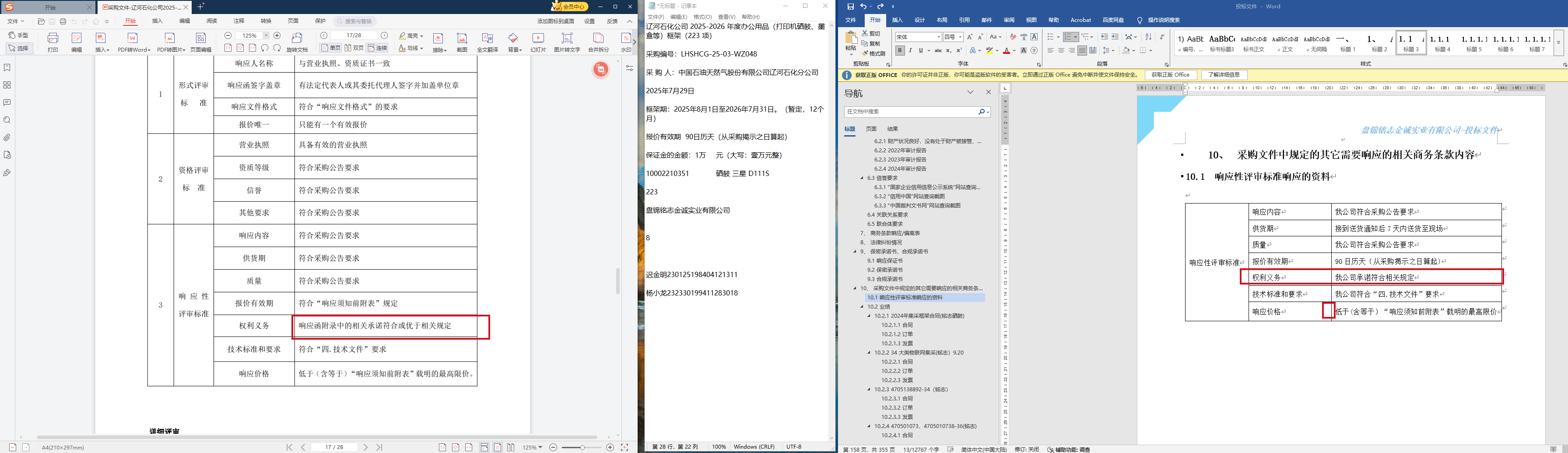Switch the PDF toolbar to 单页 single-page view

point(331,48)
